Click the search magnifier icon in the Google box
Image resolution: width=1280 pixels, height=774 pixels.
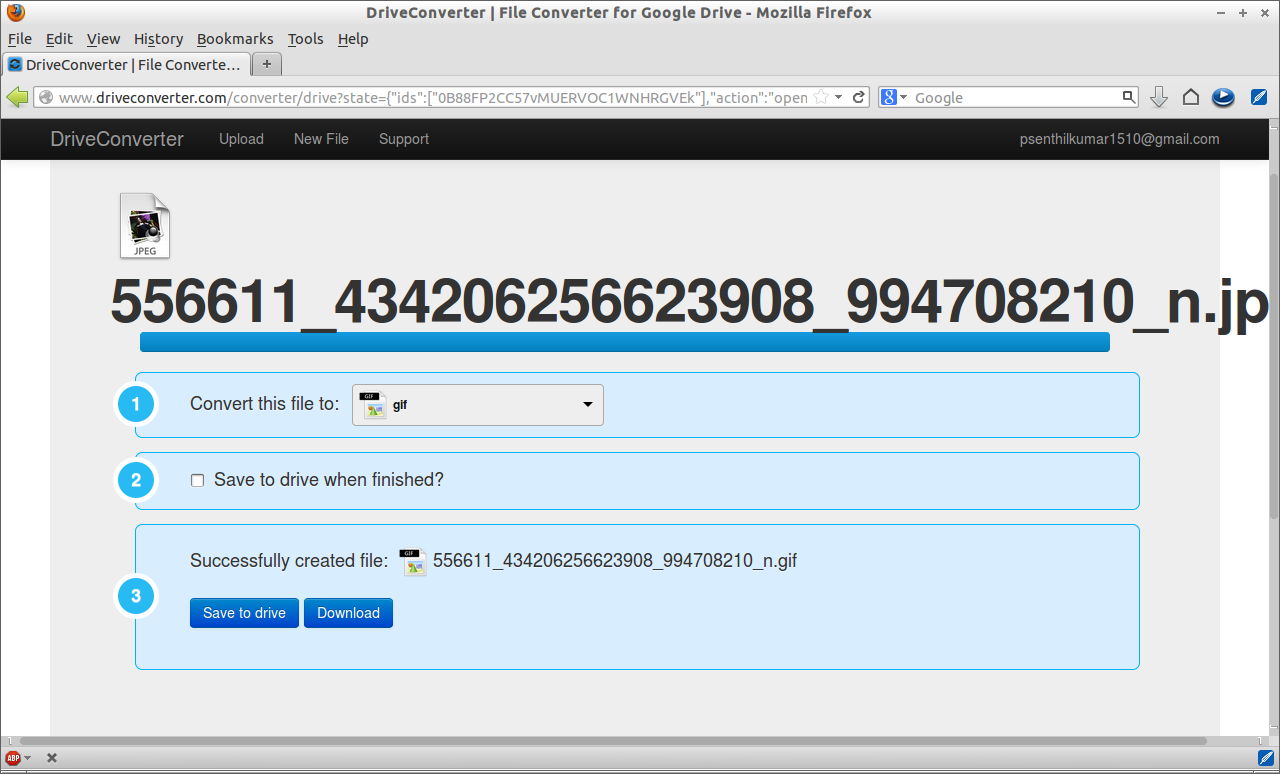[1129, 97]
